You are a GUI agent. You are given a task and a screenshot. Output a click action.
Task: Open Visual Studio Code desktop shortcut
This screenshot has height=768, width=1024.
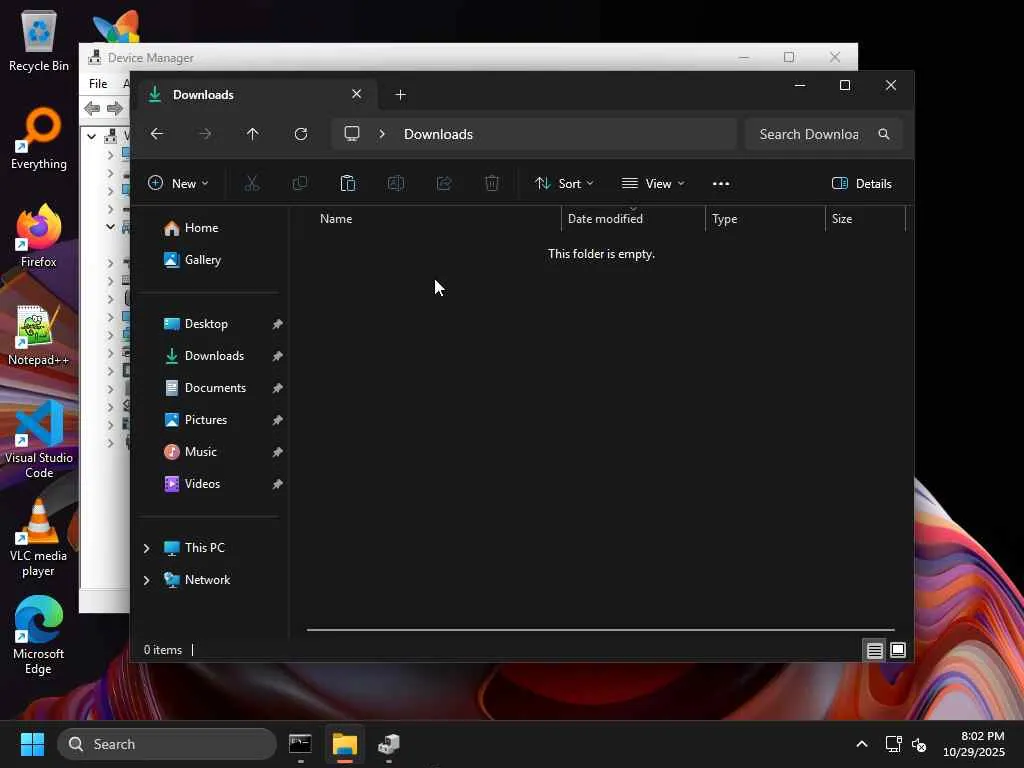point(39,440)
